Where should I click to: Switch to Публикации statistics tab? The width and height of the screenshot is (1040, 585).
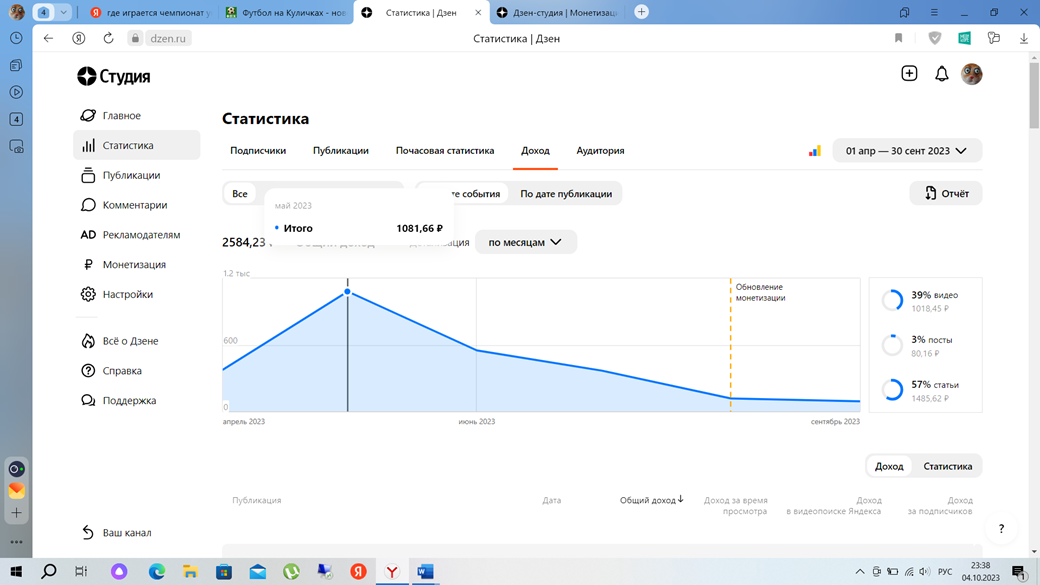(x=341, y=151)
